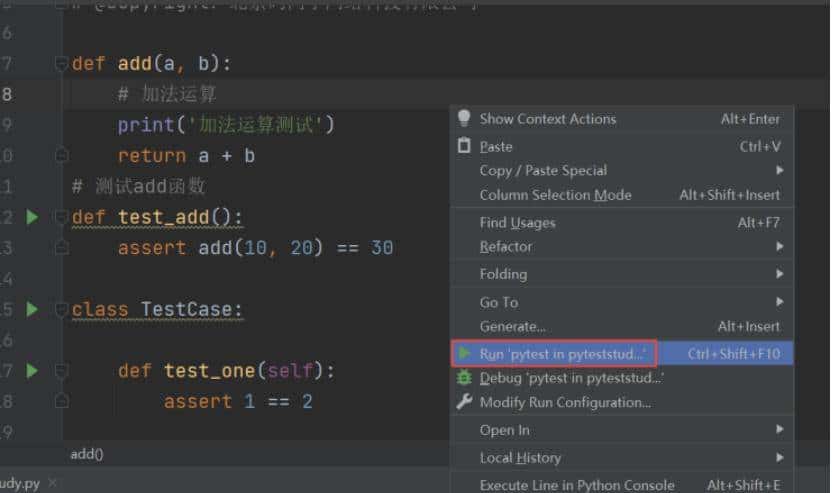Click the test_add function name

click(163, 217)
